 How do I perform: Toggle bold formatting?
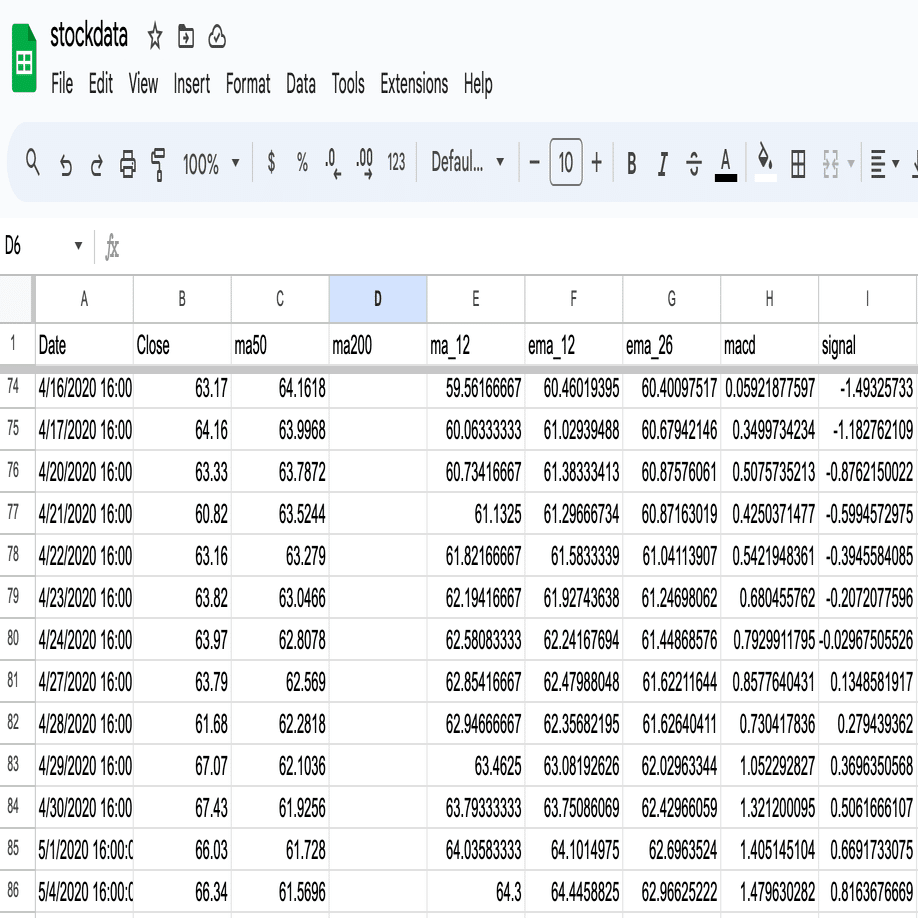coord(630,163)
